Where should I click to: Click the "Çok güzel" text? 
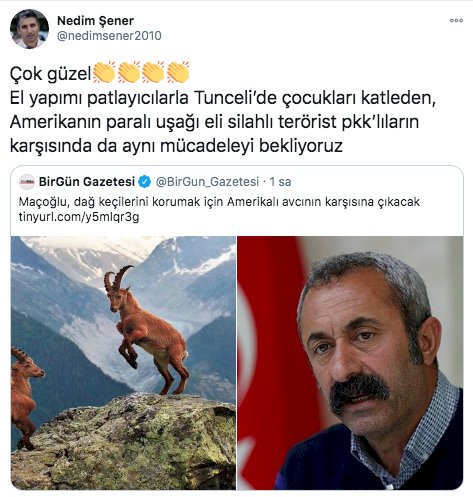[50, 73]
